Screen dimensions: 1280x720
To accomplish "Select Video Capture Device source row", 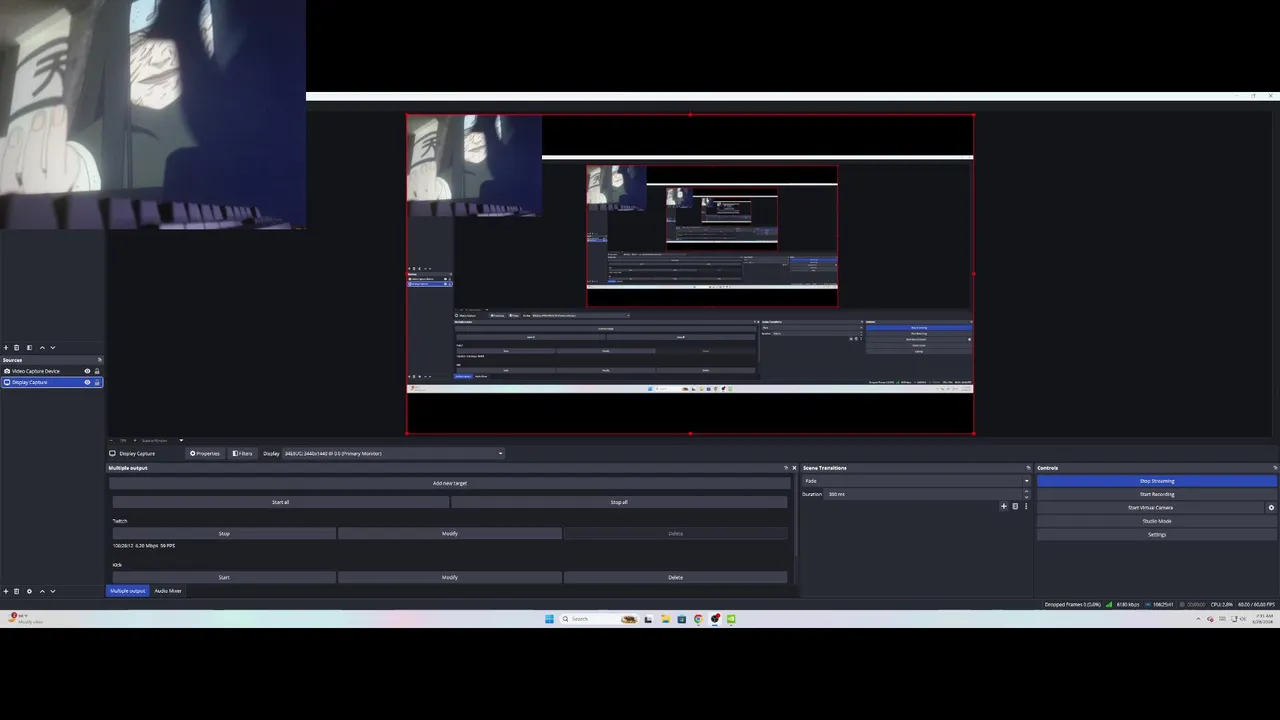I will (x=52, y=371).
